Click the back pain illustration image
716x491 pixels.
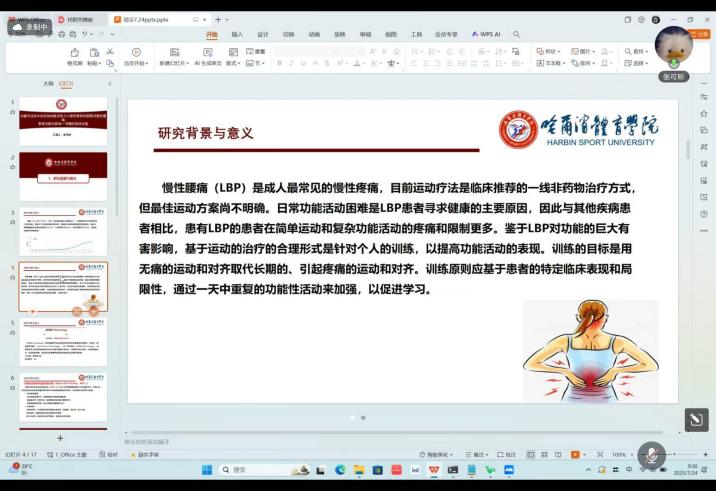point(591,351)
